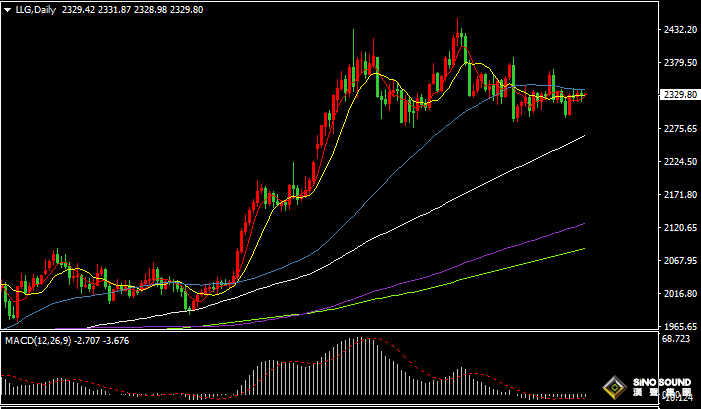Click the SINO SOUND watermark text

660,384
